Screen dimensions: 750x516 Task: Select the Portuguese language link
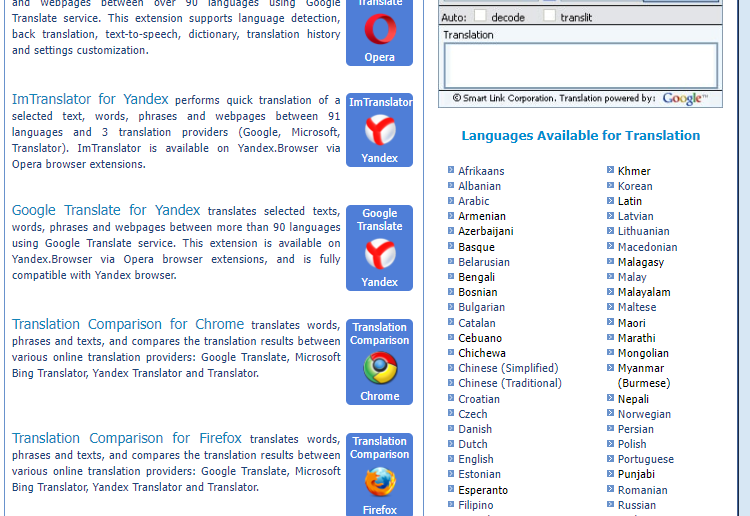click(645, 460)
